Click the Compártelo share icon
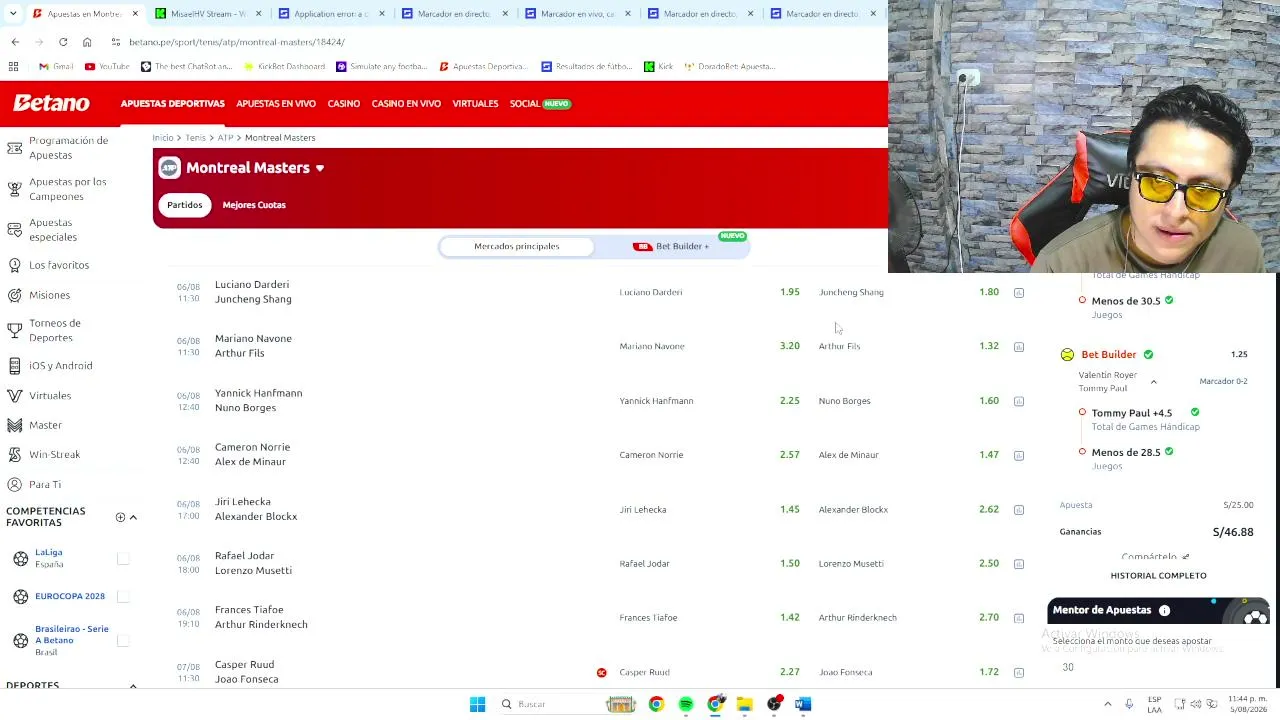 click(x=1185, y=557)
